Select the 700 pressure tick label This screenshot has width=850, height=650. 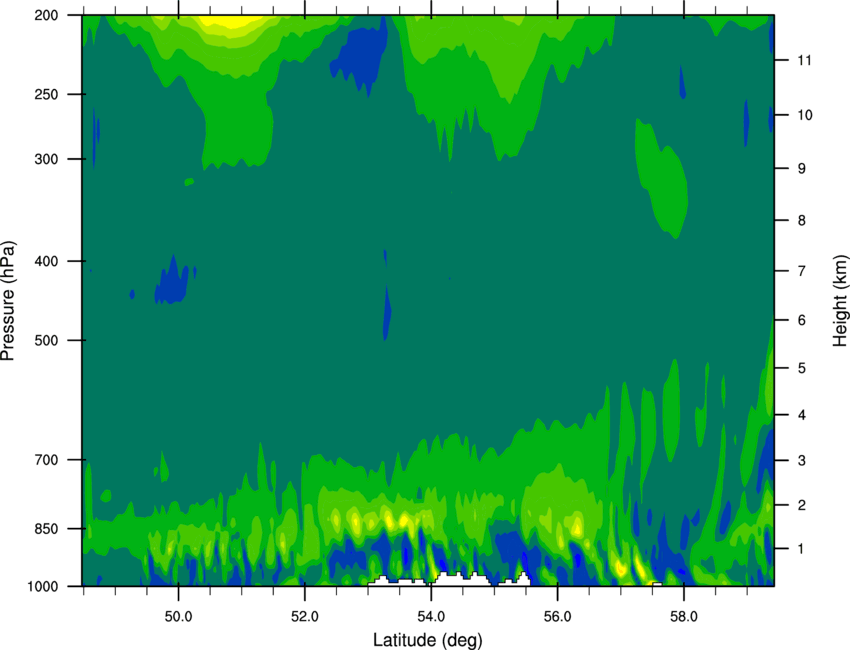46,460
